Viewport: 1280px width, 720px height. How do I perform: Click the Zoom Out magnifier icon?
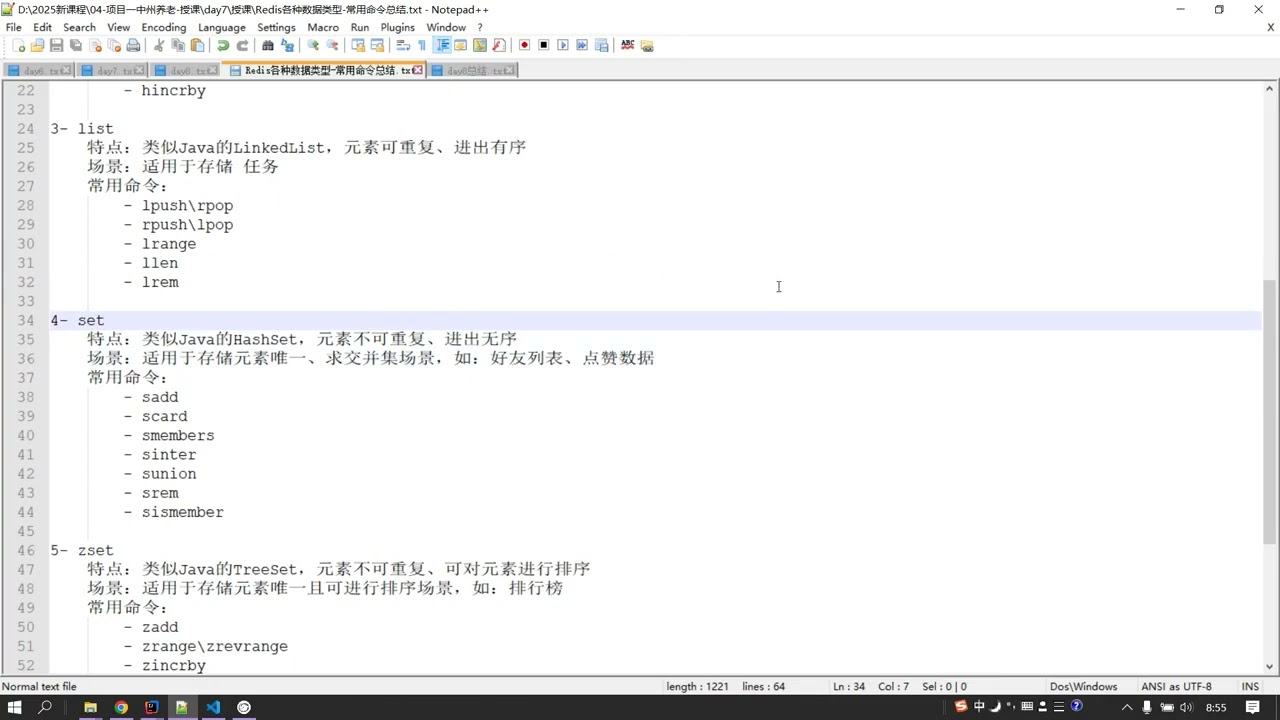click(x=332, y=45)
